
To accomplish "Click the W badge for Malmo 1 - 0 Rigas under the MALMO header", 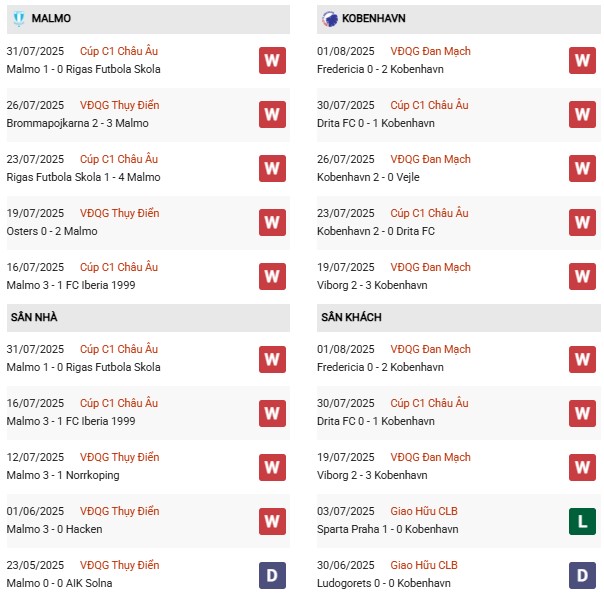I will (x=272, y=60).
